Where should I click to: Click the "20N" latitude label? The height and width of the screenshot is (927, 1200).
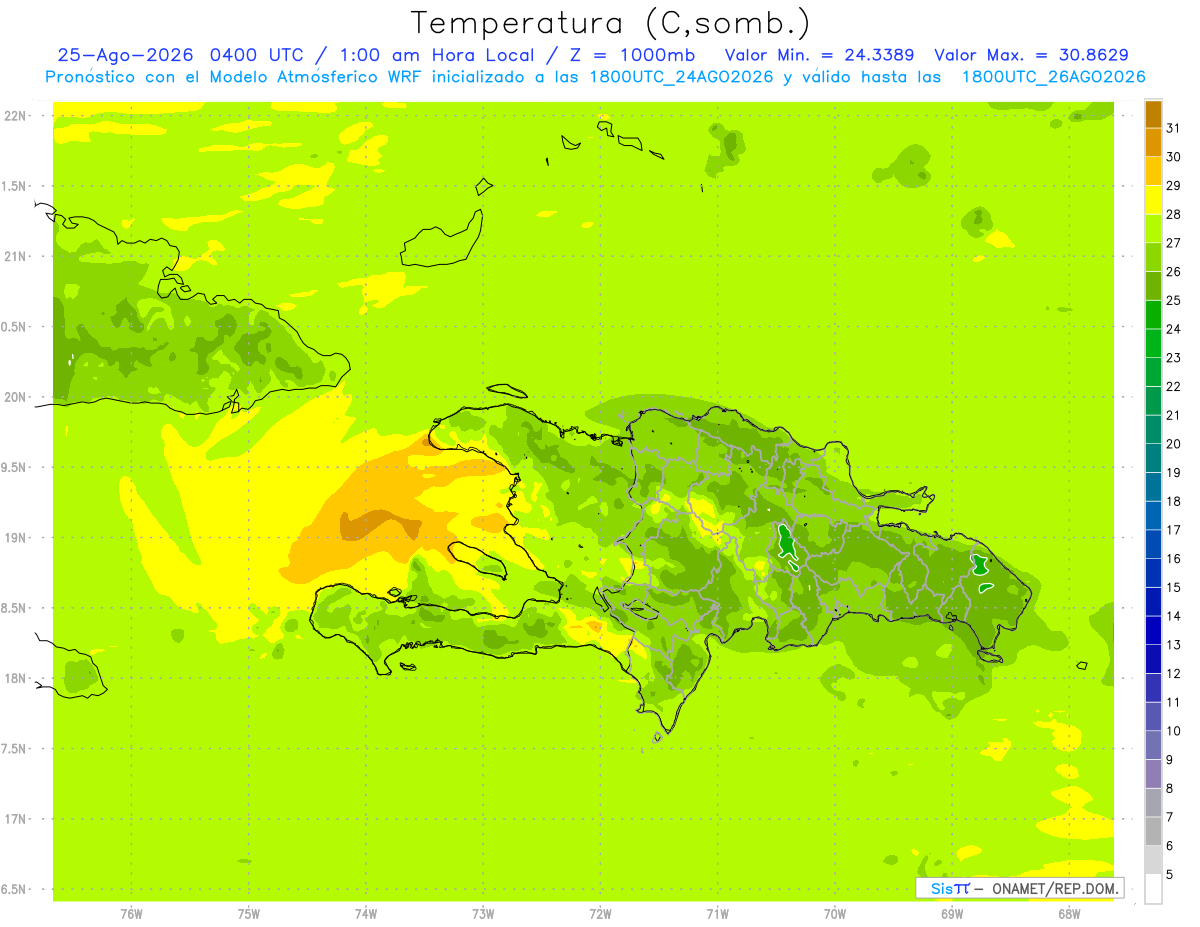(x=15, y=397)
